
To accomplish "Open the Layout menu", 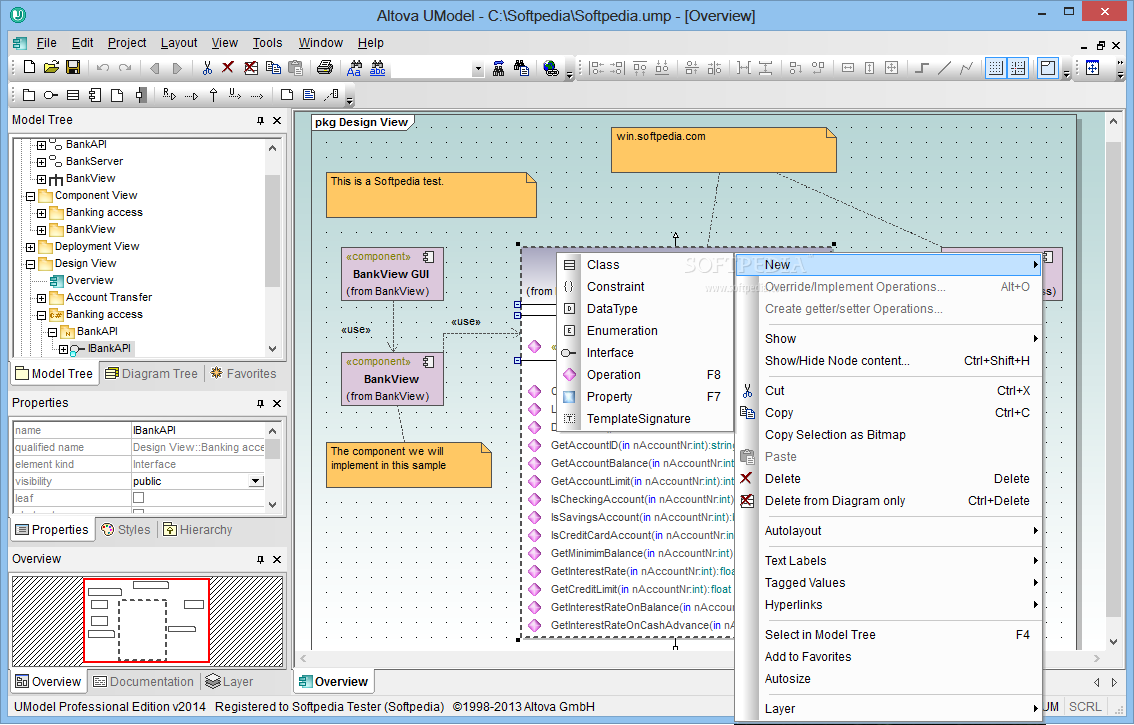I will click(x=179, y=43).
